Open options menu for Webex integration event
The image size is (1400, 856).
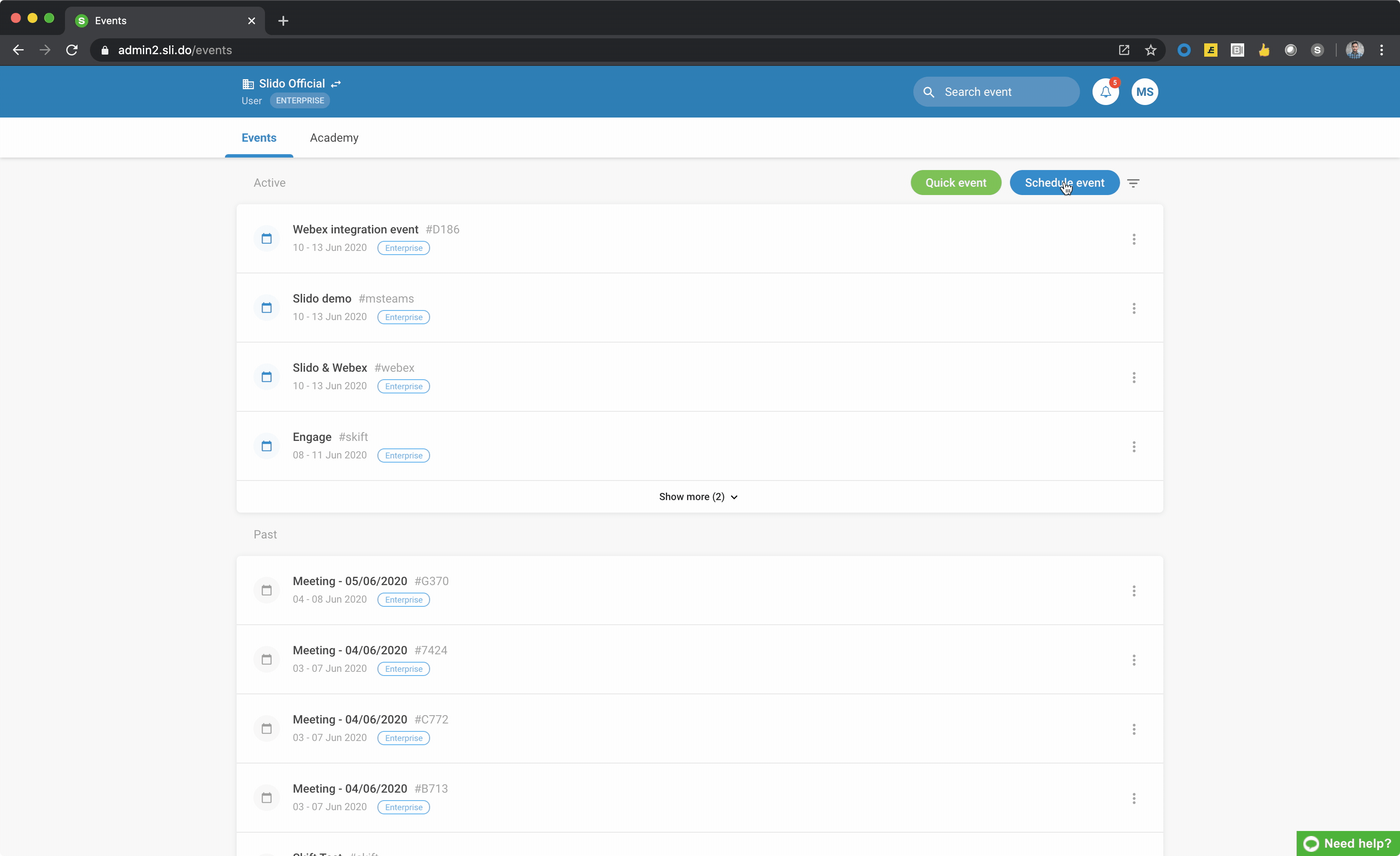[x=1133, y=239]
